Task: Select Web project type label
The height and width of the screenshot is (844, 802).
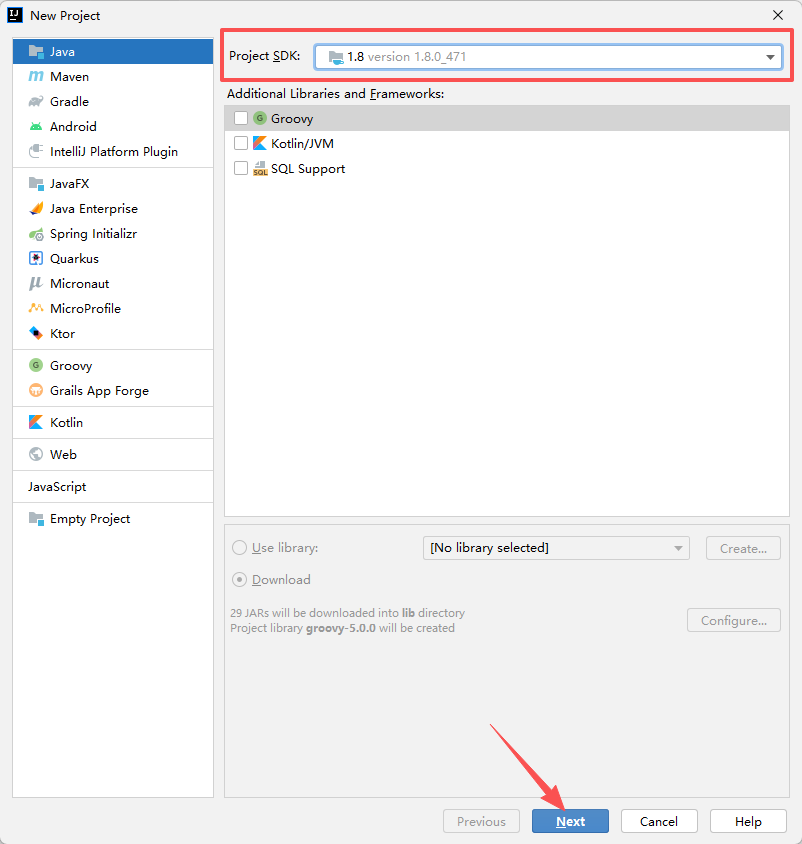Action: point(64,454)
